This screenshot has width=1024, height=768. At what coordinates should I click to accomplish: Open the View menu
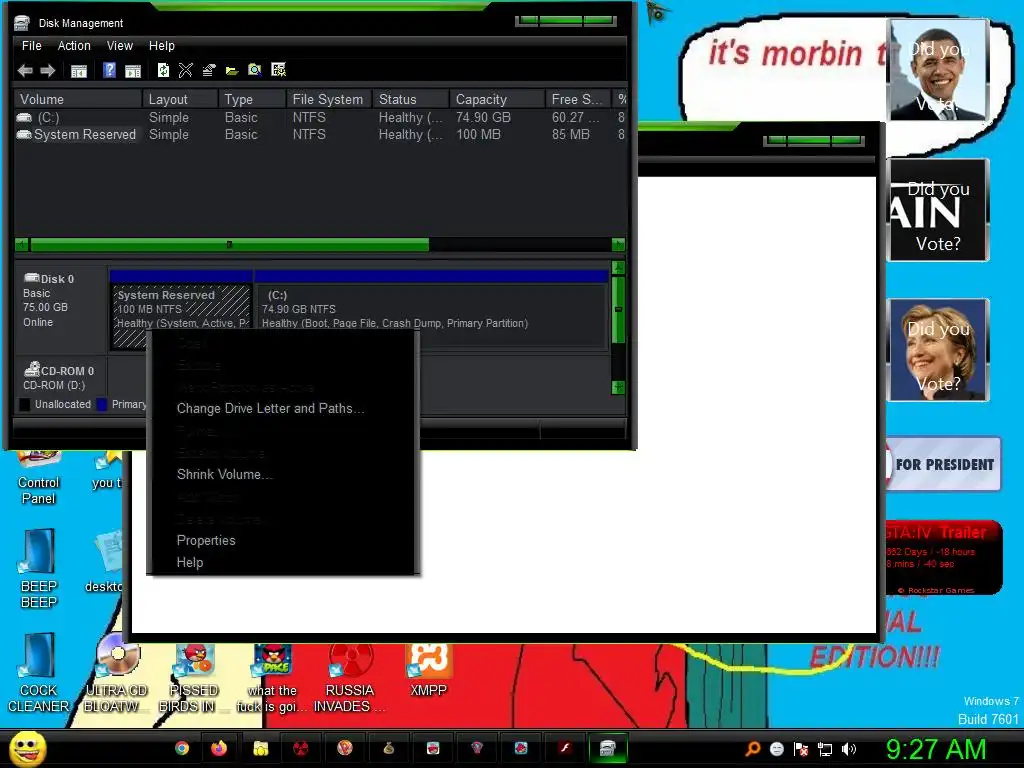(120, 46)
